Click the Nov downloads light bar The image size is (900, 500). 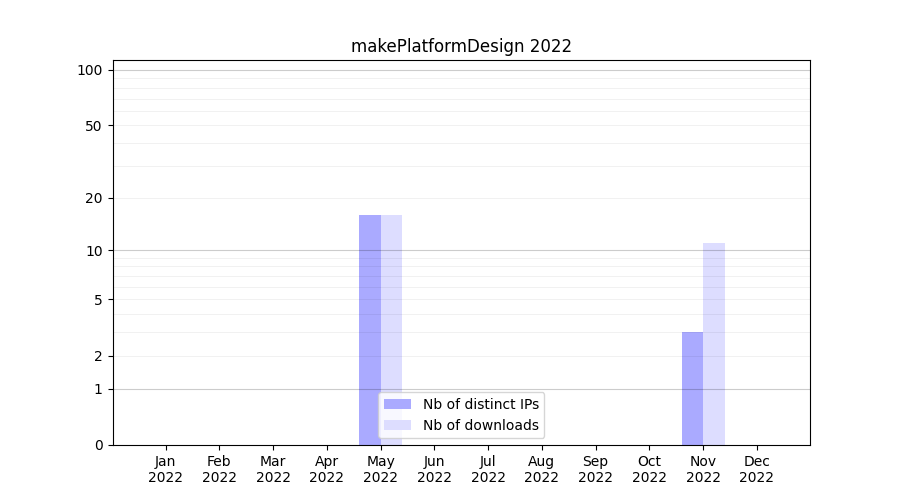(714, 343)
